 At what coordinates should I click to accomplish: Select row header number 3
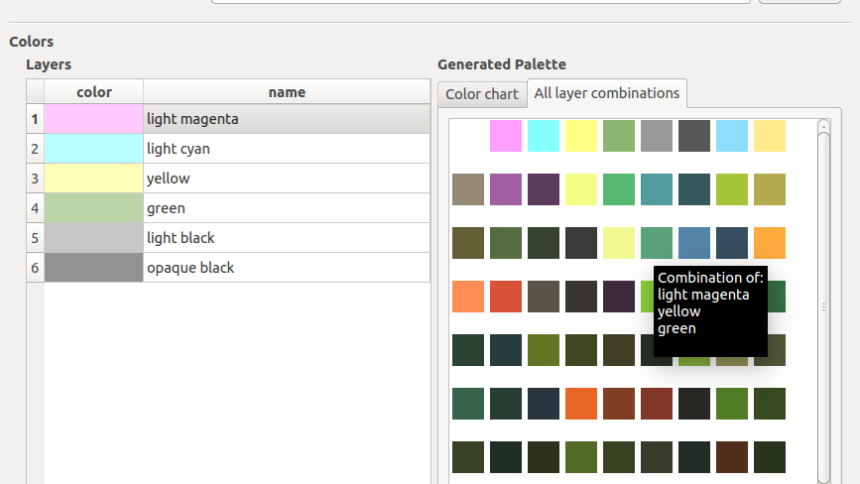pos(35,178)
